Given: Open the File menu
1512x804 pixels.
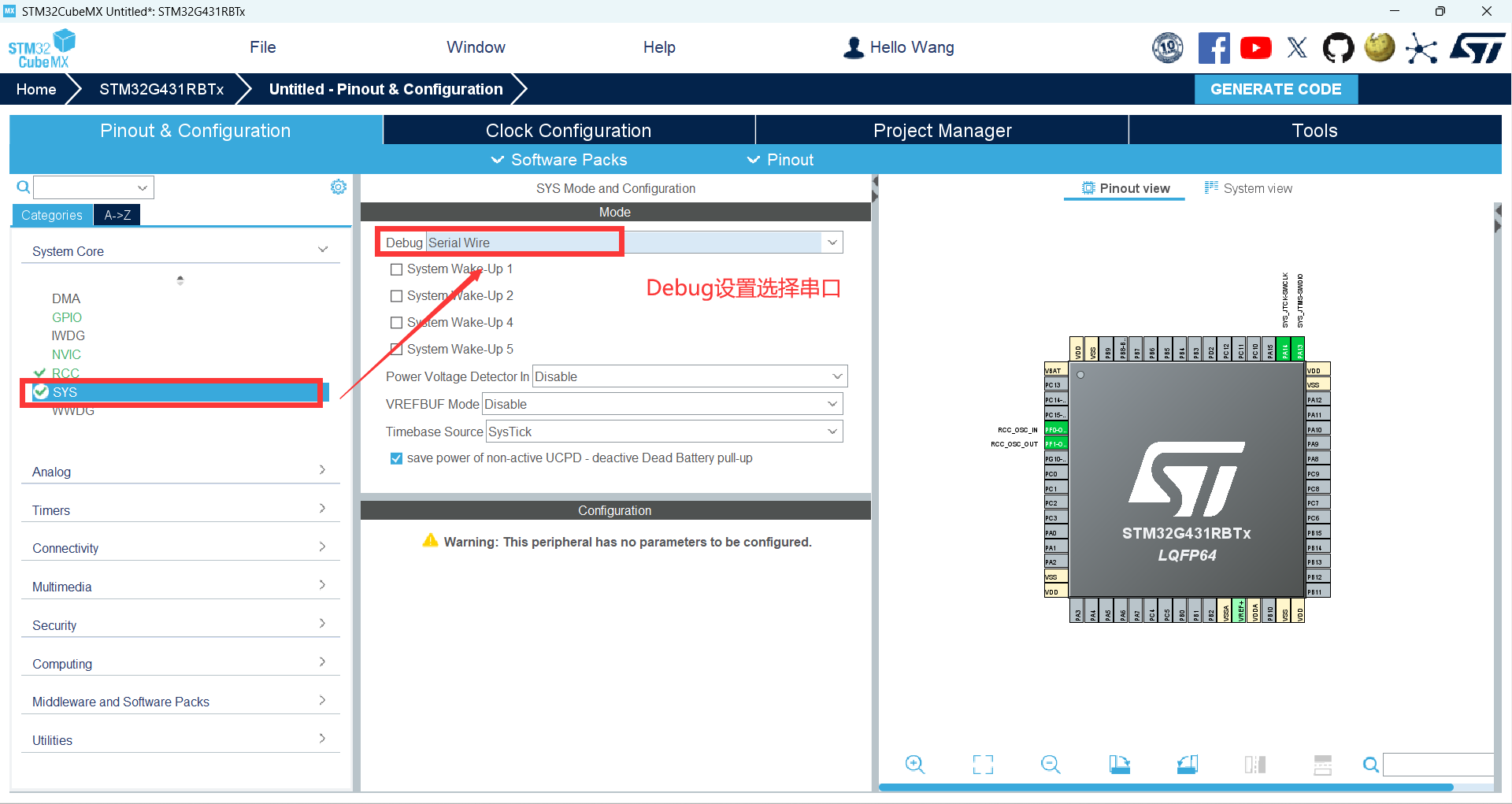Looking at the screenshot, I should click(x=263, y=47).
